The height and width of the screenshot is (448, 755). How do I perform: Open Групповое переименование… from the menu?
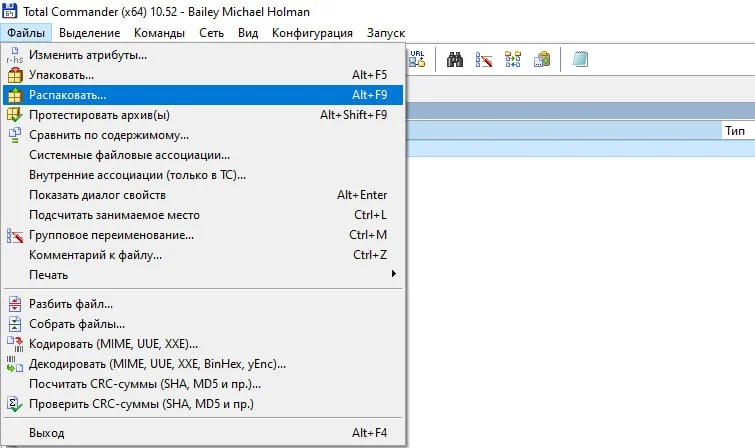(x=203, y=235)
